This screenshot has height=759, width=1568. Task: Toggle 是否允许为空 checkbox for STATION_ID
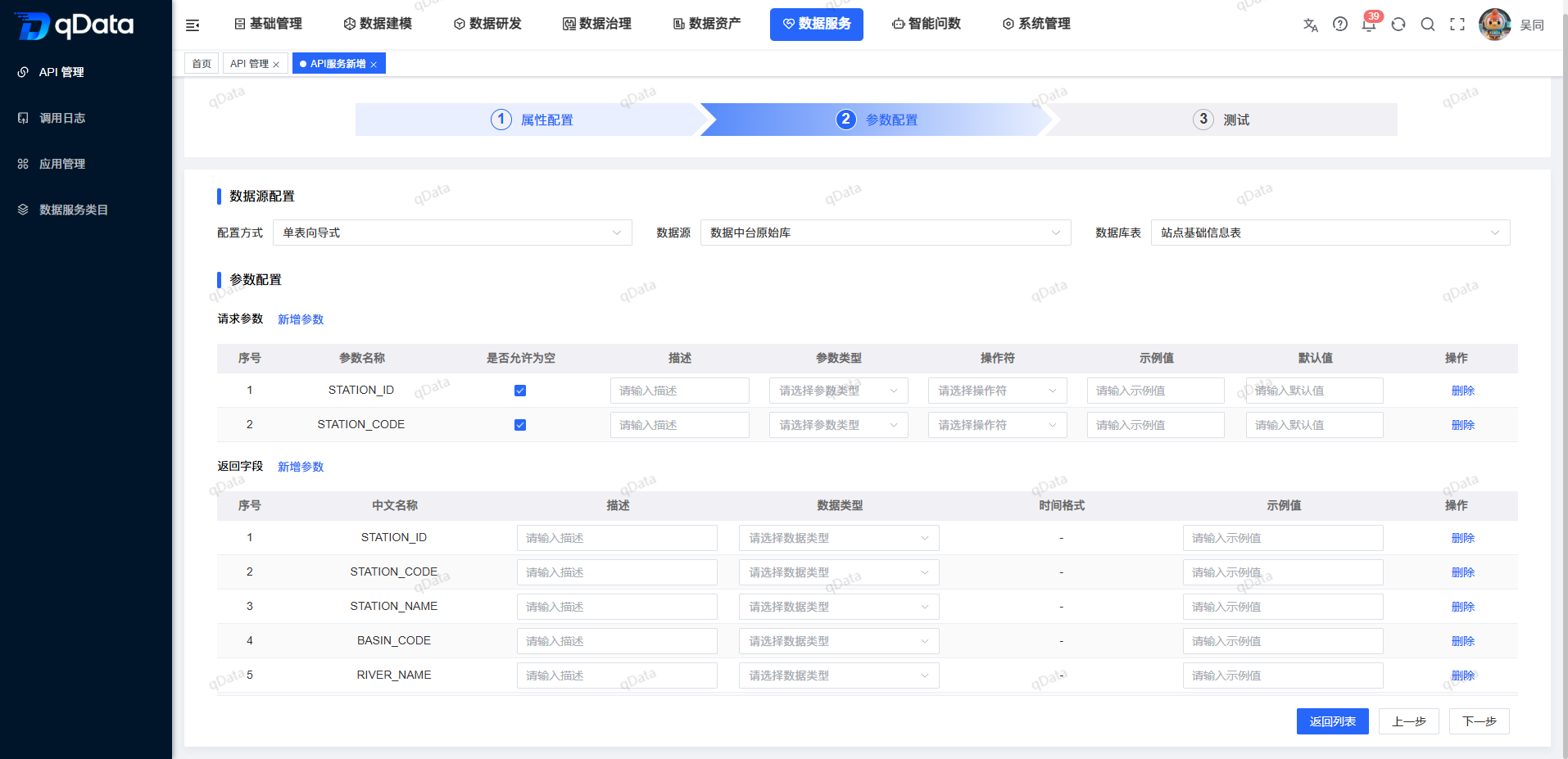coord(520,391)
